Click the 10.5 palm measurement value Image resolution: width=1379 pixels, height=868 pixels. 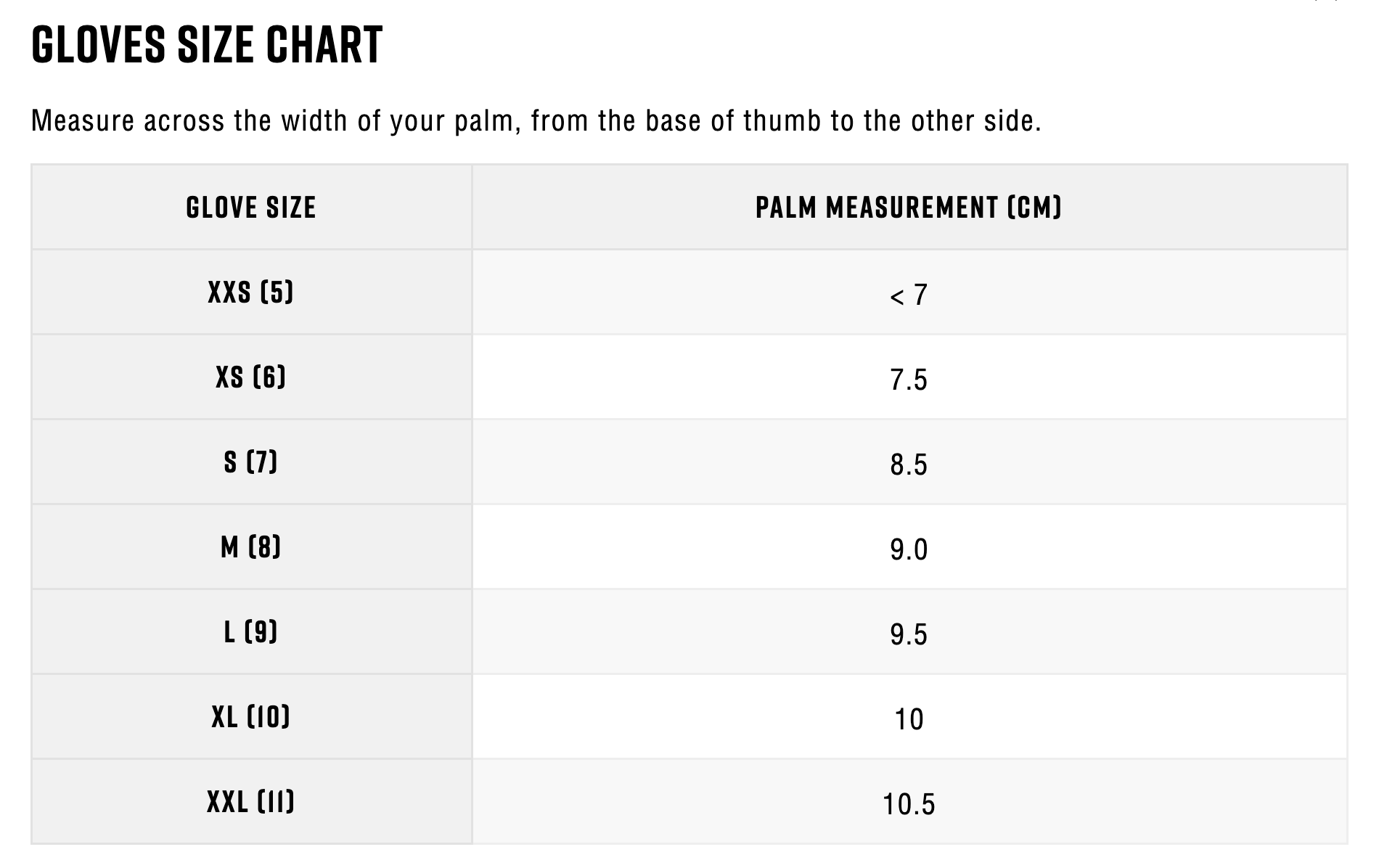909,805
